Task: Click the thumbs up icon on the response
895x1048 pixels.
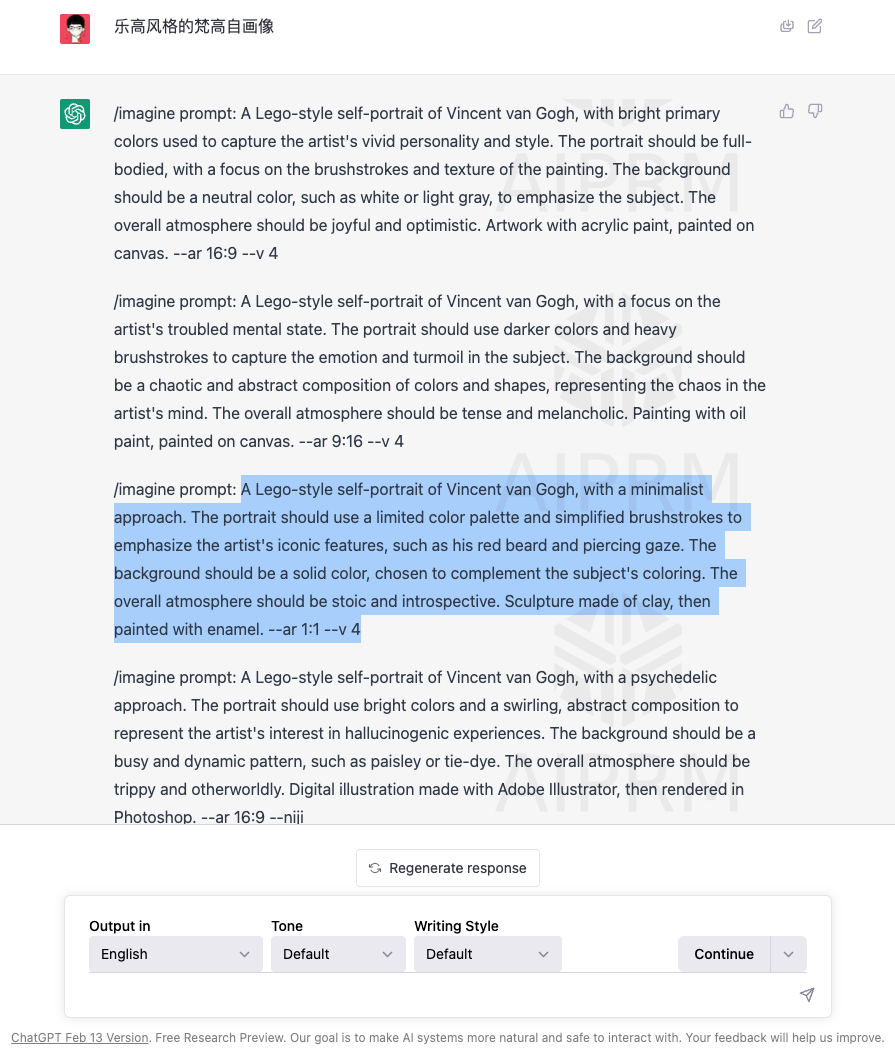Action: coord(787,111)
